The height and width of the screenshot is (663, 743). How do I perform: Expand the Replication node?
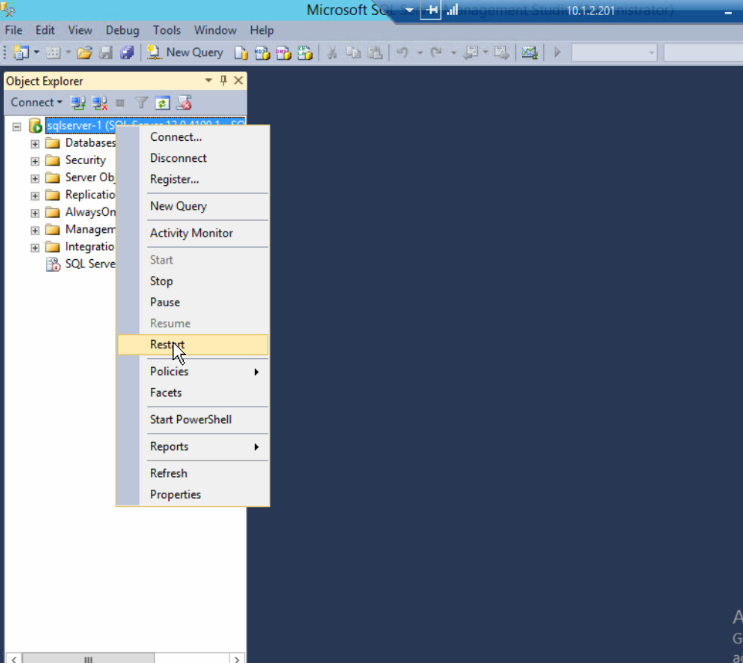pyautogui.click(x=35, y=196)
